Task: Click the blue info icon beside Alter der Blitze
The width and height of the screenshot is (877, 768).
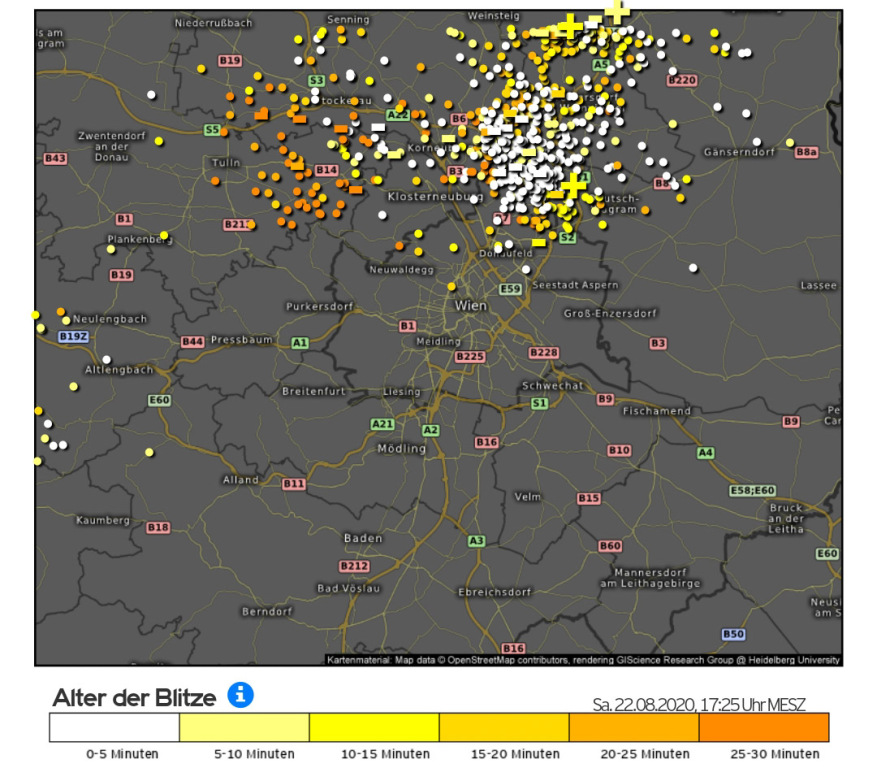Action: [x=240, y=695]
